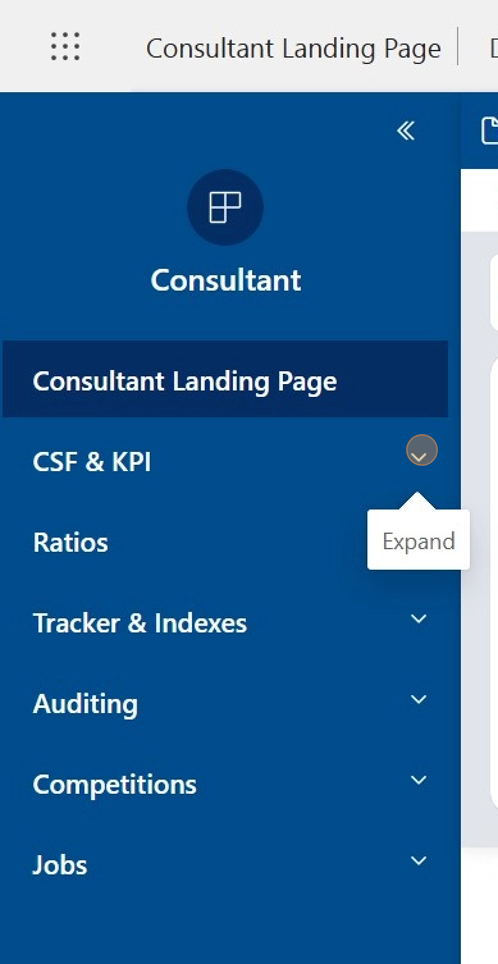Expand the CSF & KPI chevron

pyautogui.click(x=421, y=450)
